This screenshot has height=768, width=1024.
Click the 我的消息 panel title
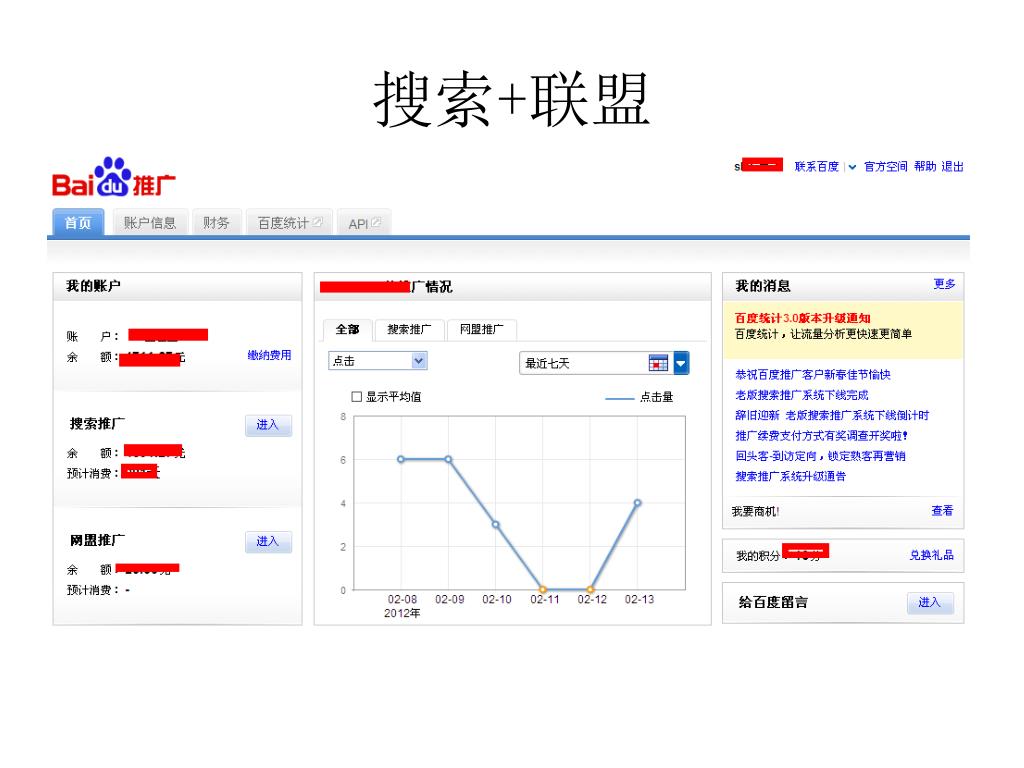click(763, 286)
